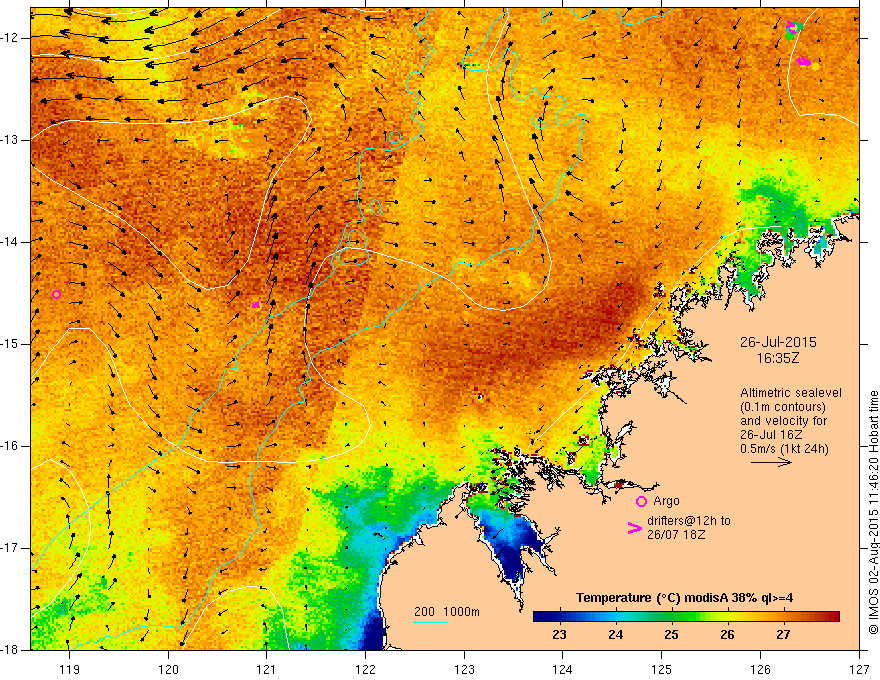Click the colorbar tick label 25
Screen dimensions: 880x680
(x=671, y=635)
